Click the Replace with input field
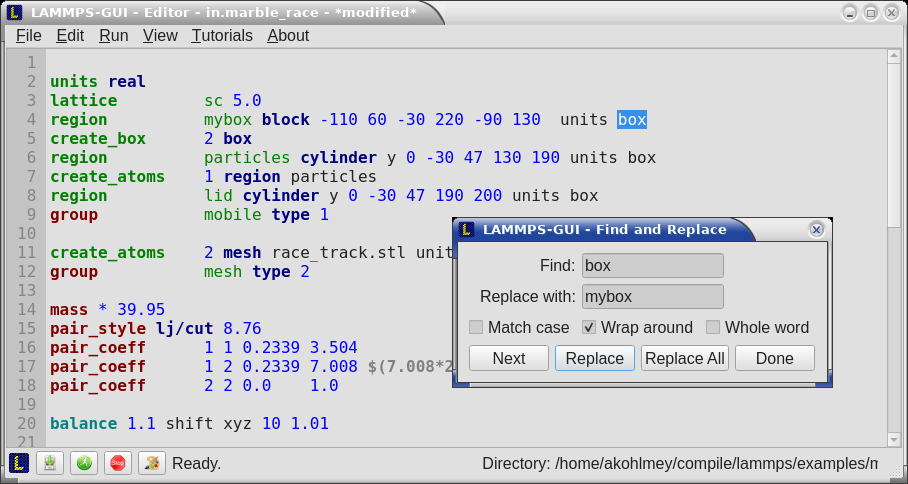The height and width of the screenshot is (484, 908). click(x=653, y=296)
